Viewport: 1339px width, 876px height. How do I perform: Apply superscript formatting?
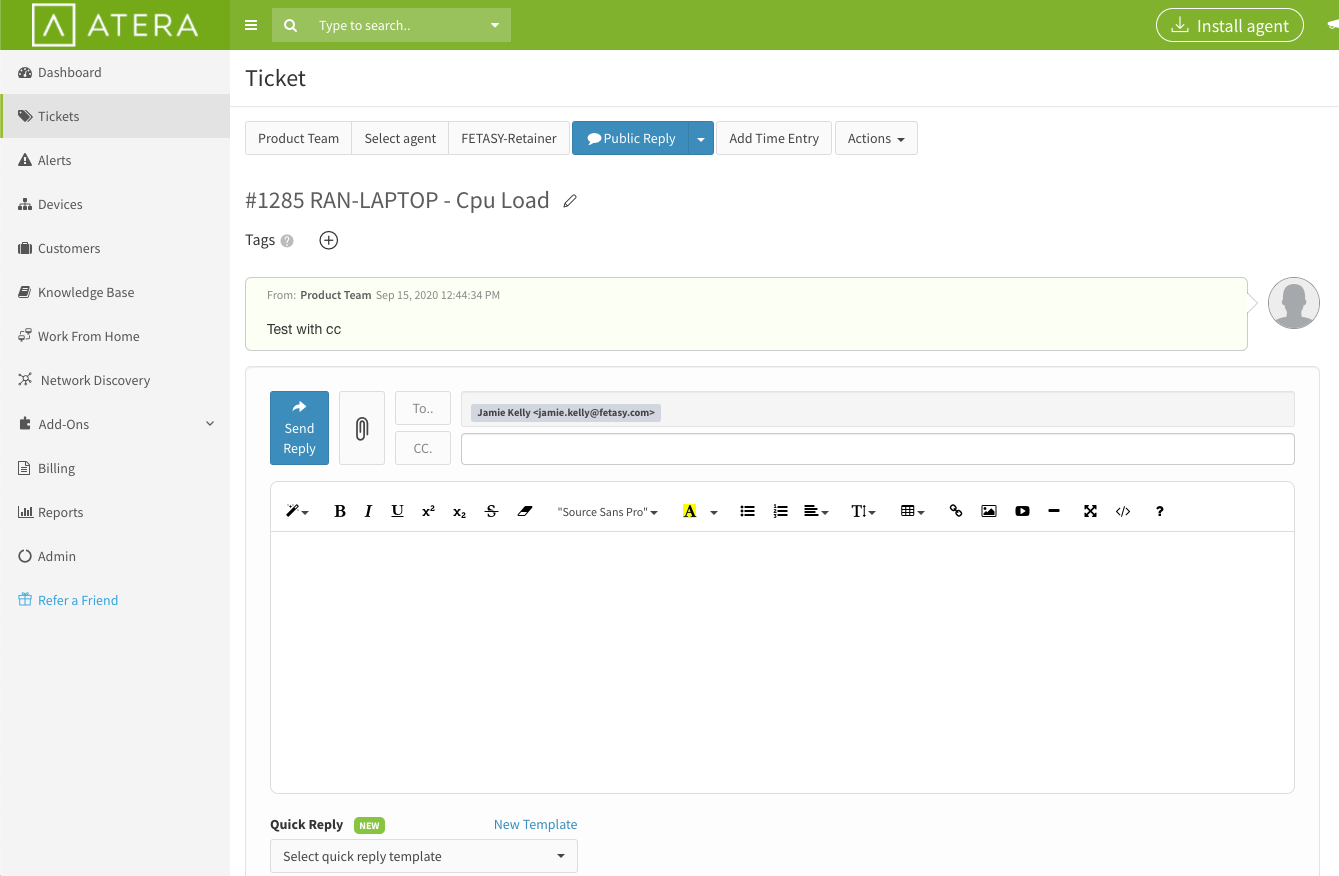click(x=428, y=511)
